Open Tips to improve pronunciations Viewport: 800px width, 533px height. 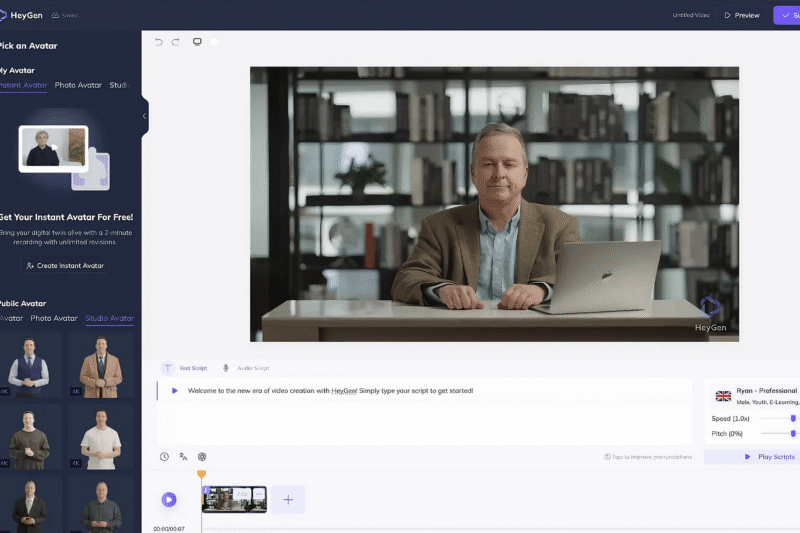tap(648, 457)
